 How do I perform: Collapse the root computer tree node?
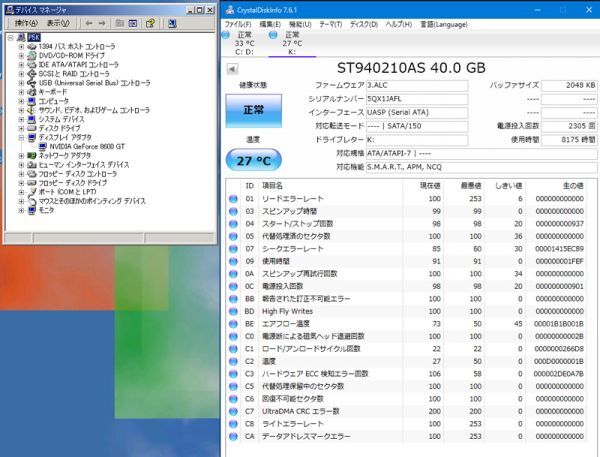11,38
